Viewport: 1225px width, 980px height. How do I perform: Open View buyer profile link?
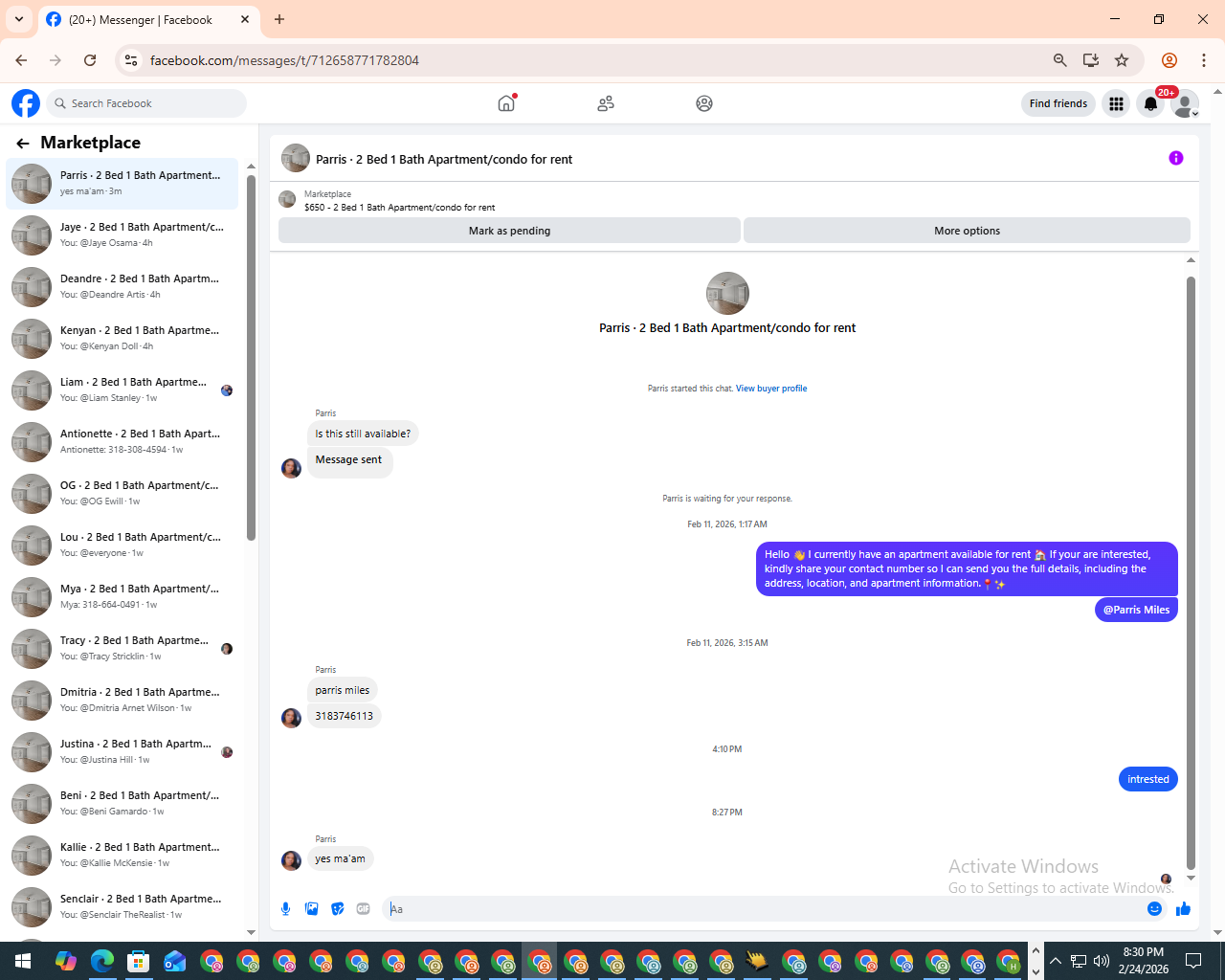pyautogui.click(x=771, y=389)
